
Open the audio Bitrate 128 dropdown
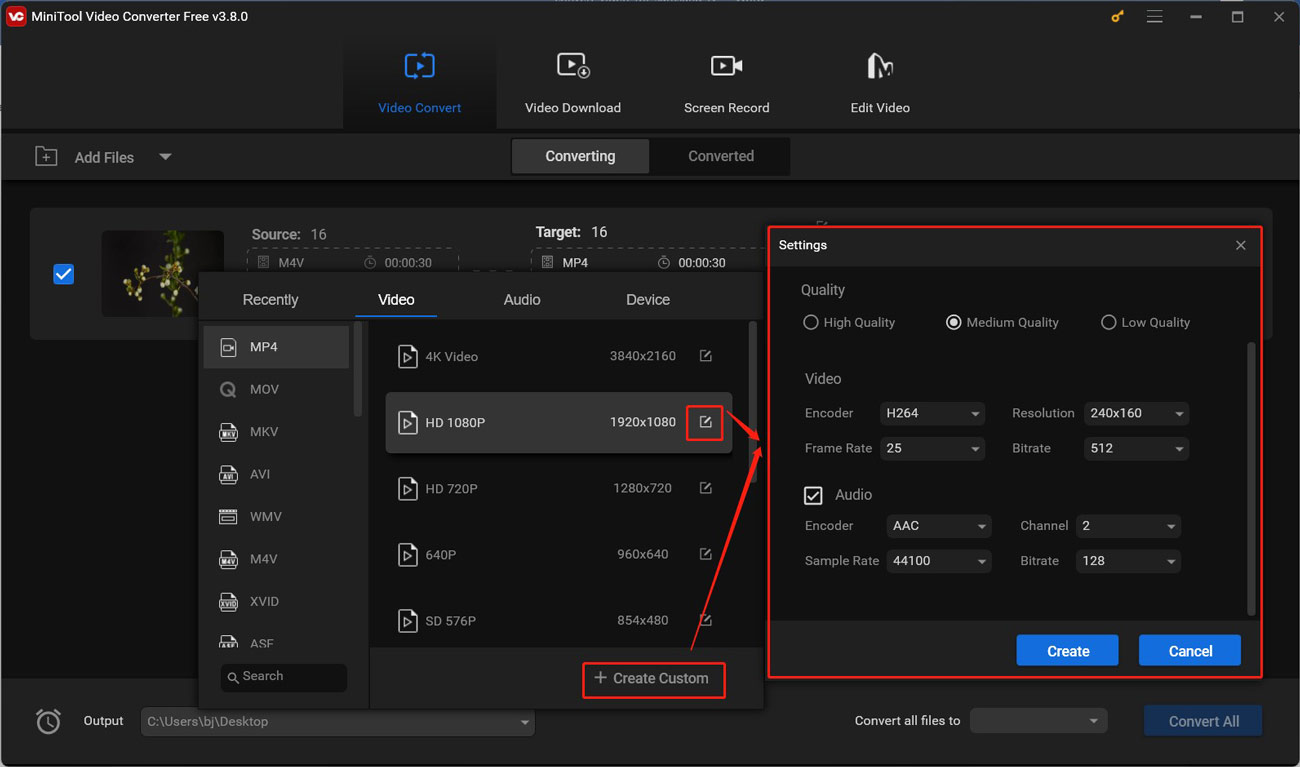tap(1129, 561)
